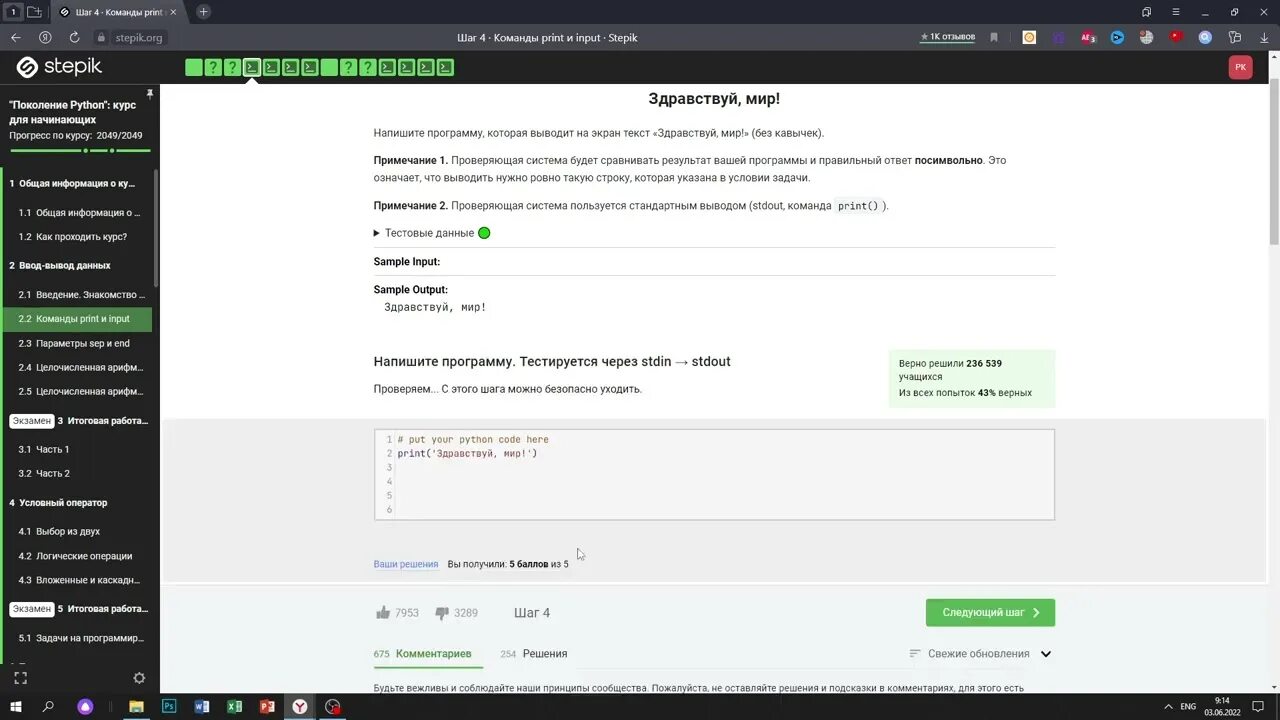Open PowerPoint from the taskbar
The image size is (1280, 720).
[x=267, y=706]
